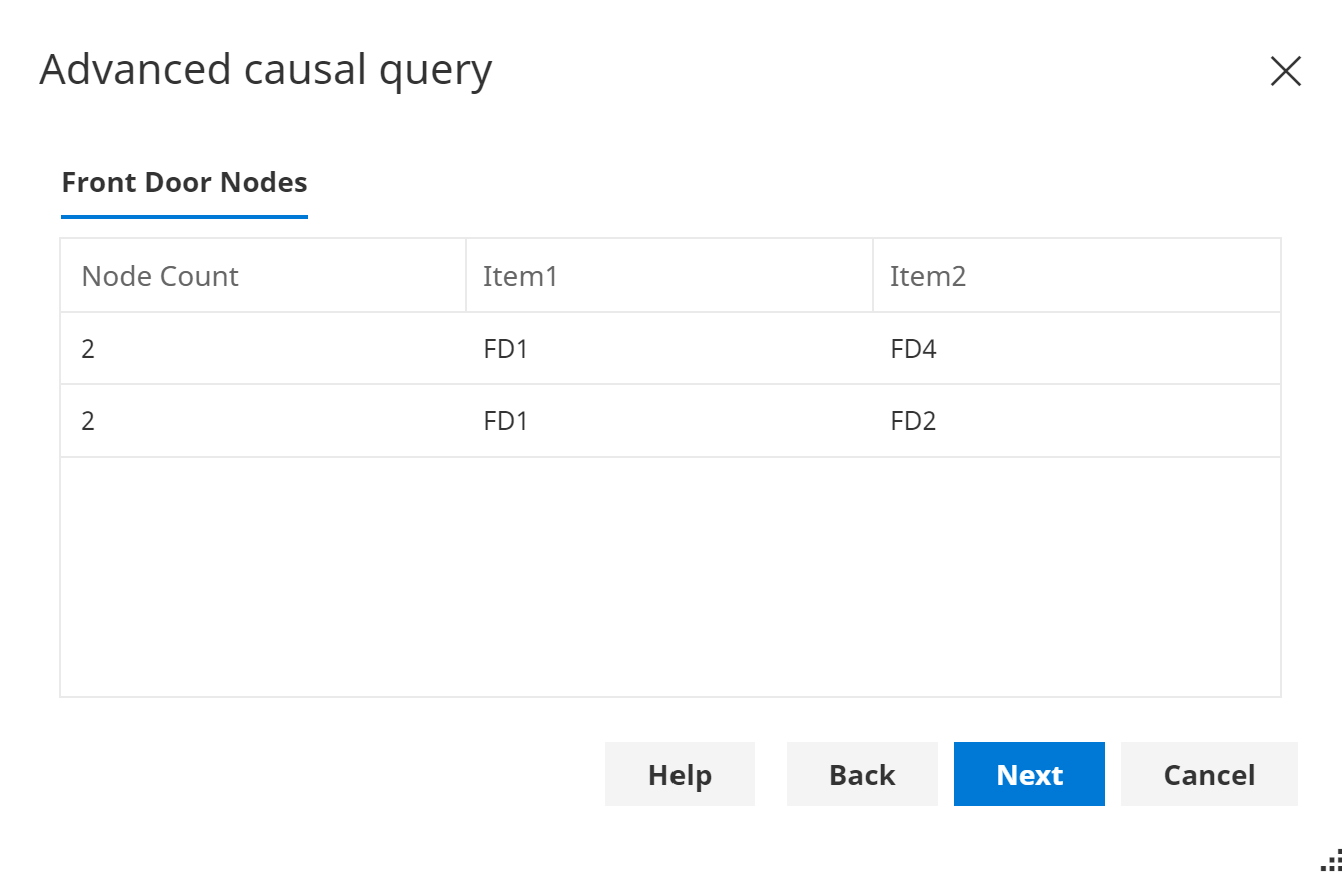This screenshot has height=872, width=1342.
Task: Click the Advanced causal query title
Action: click(266, 71)
